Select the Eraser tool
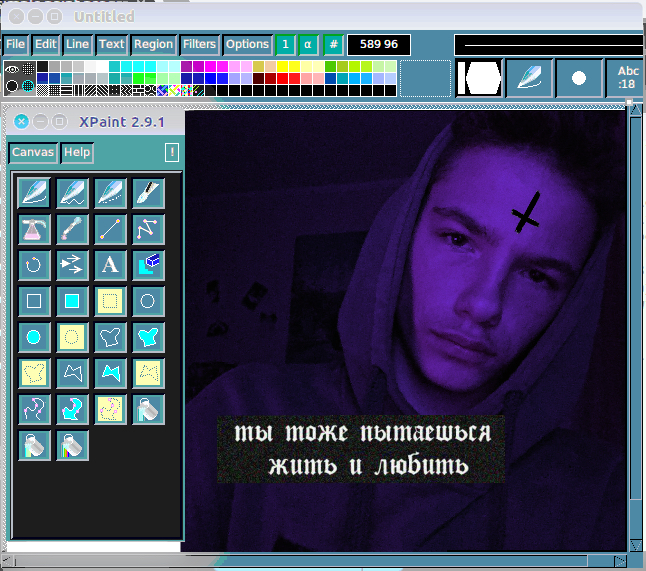646x571 pixels. (148, 265)
